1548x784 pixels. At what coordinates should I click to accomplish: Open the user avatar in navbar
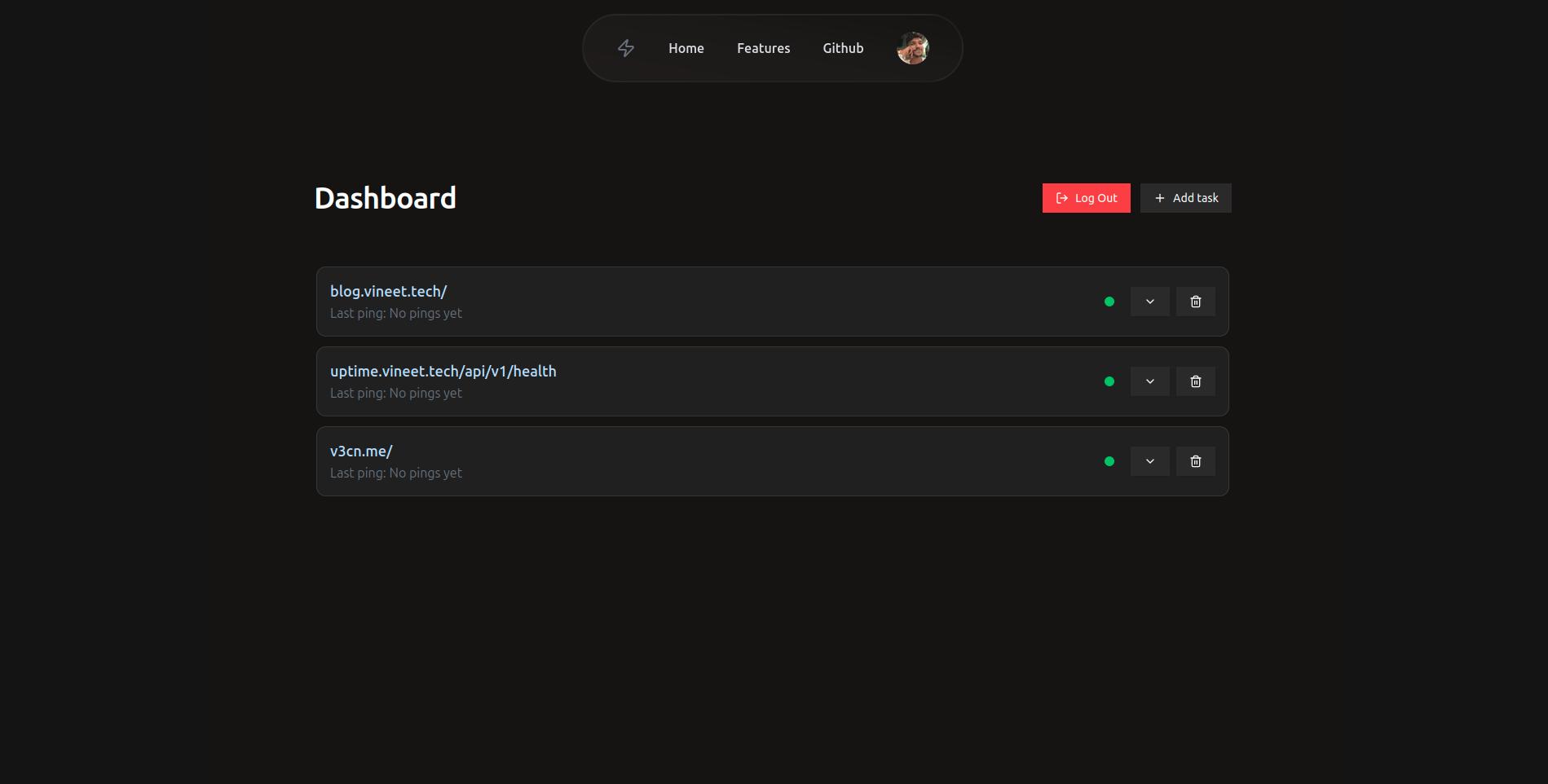(x=912, y=48)
